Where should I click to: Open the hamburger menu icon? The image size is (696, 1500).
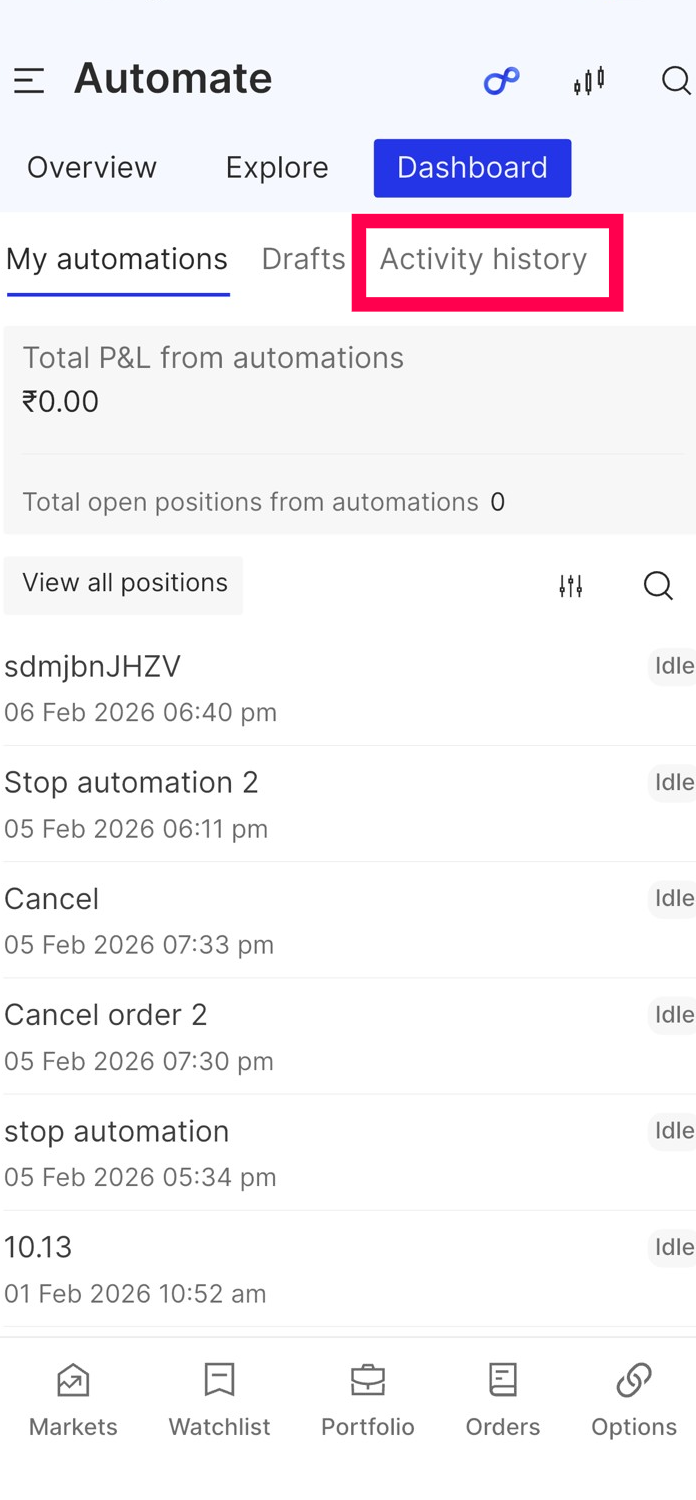(29, 80)
